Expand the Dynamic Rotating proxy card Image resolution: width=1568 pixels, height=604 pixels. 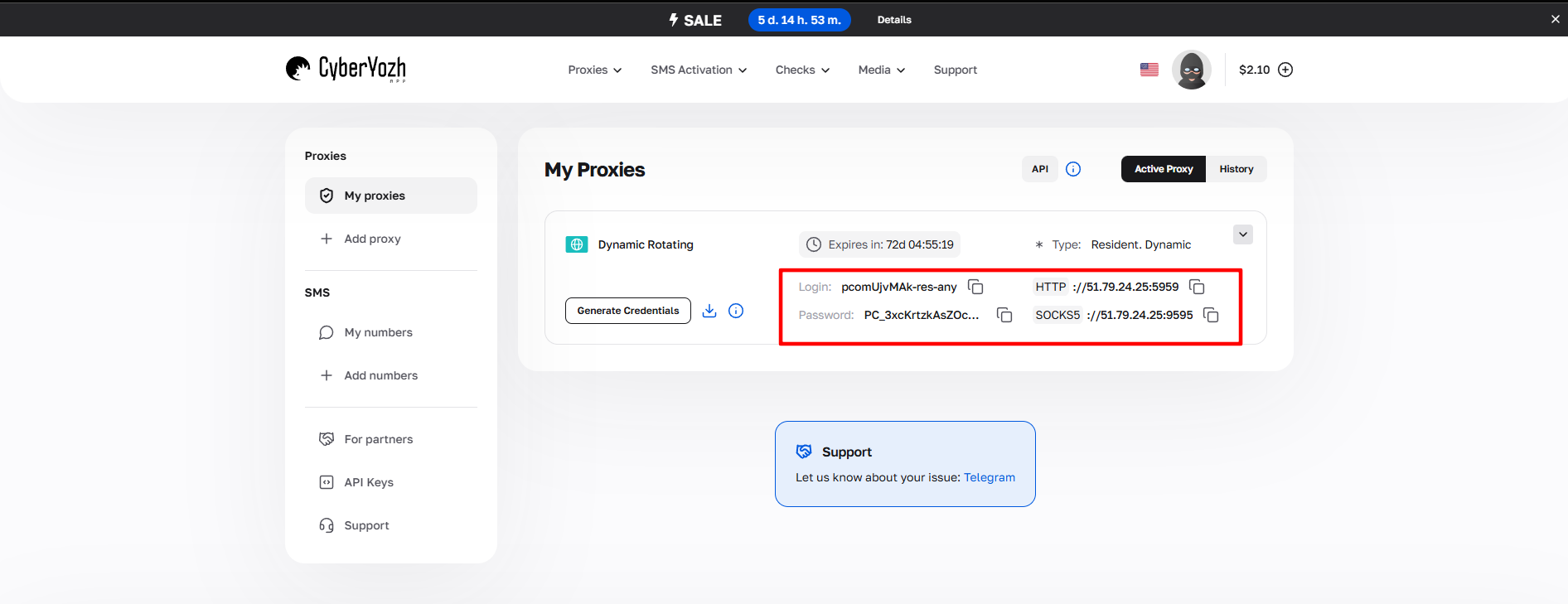(1242, 234)
